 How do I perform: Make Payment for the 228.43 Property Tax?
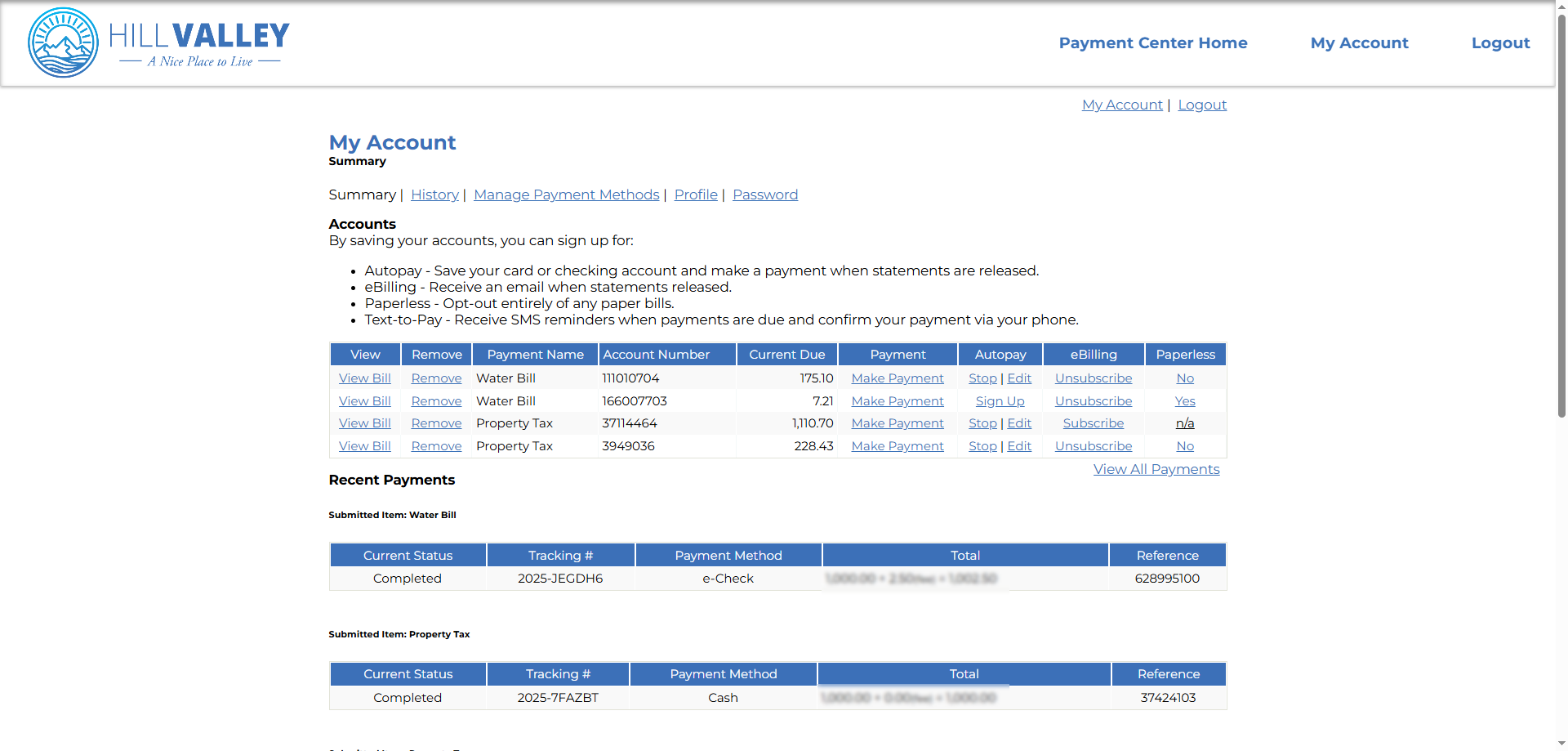[898, 446]
